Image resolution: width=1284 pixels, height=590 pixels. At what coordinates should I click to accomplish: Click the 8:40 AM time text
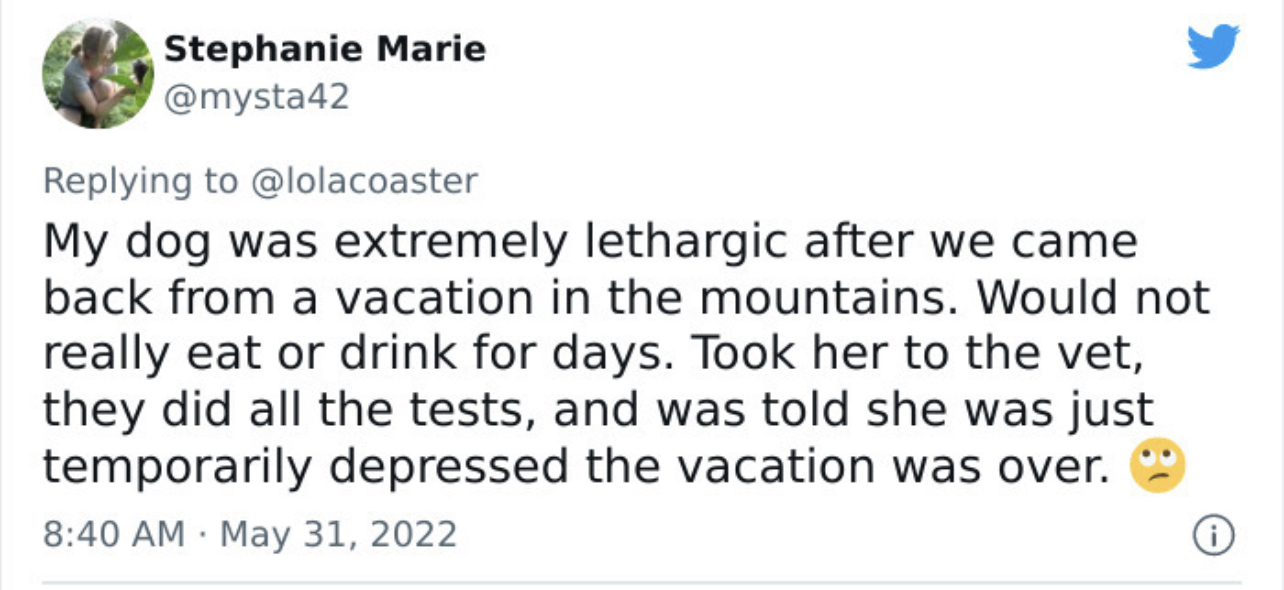pos(113,534)
